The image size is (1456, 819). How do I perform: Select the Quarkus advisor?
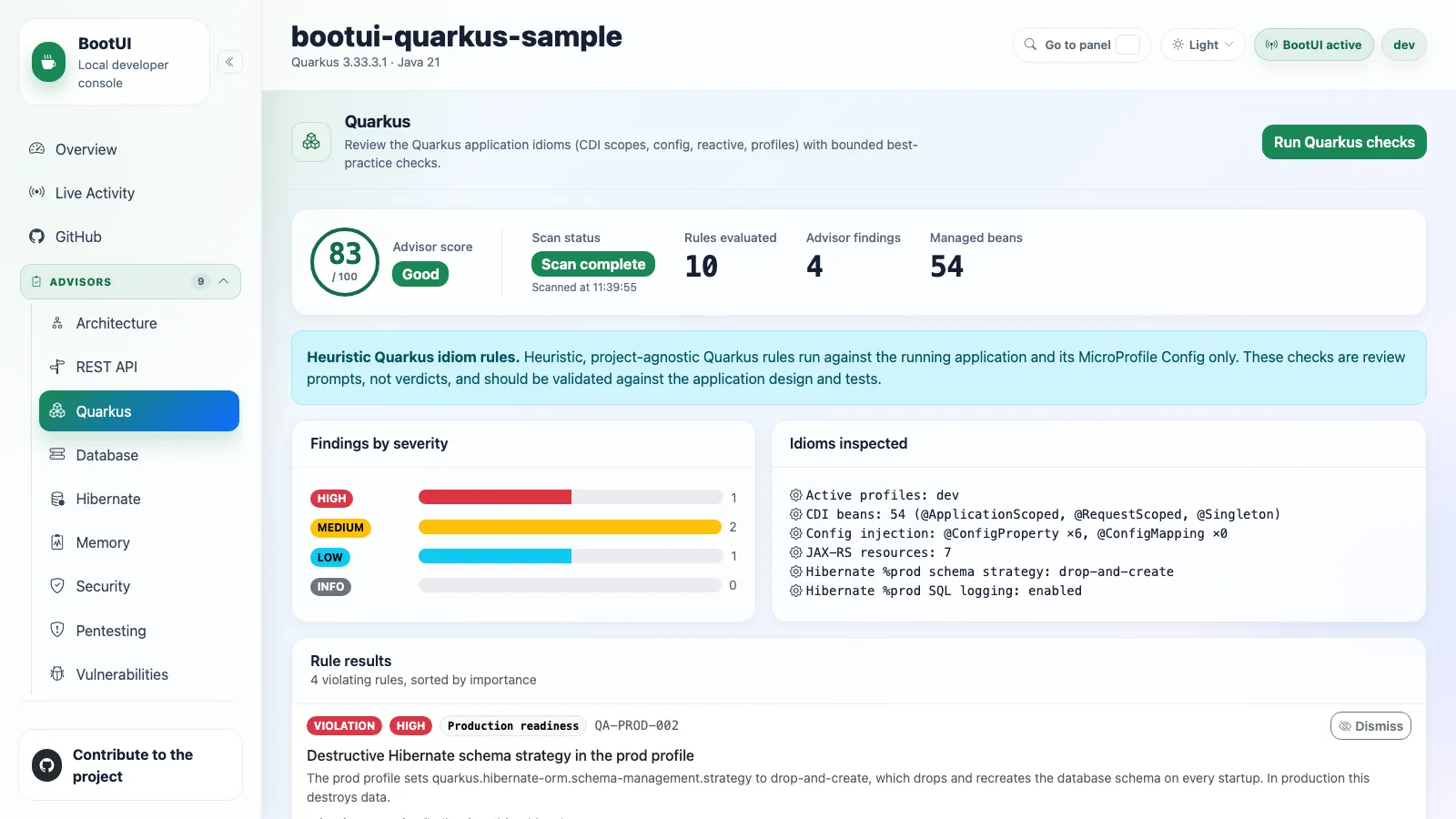click(x=139, y=410)
